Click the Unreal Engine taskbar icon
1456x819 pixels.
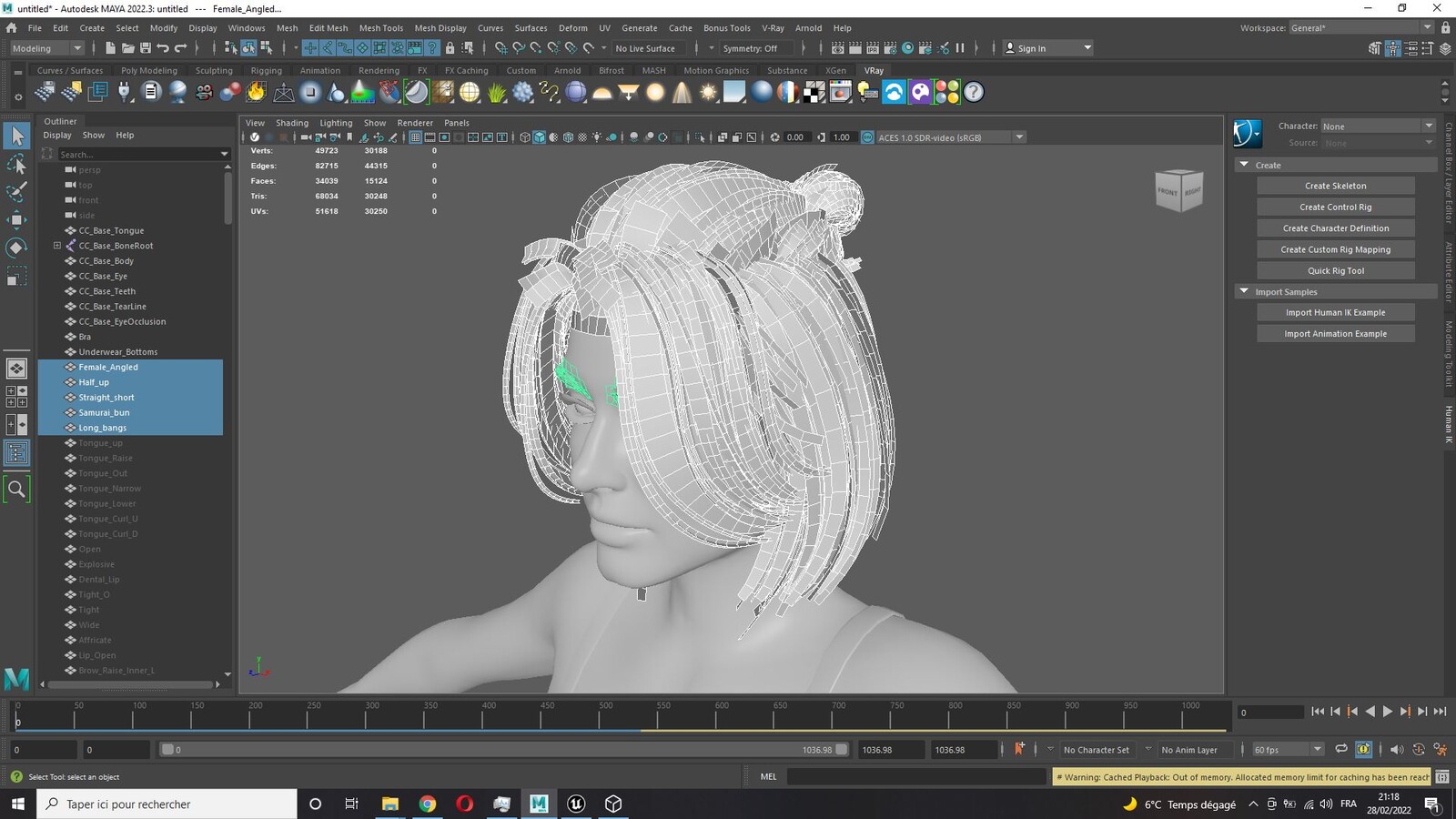tap(576, 804)
